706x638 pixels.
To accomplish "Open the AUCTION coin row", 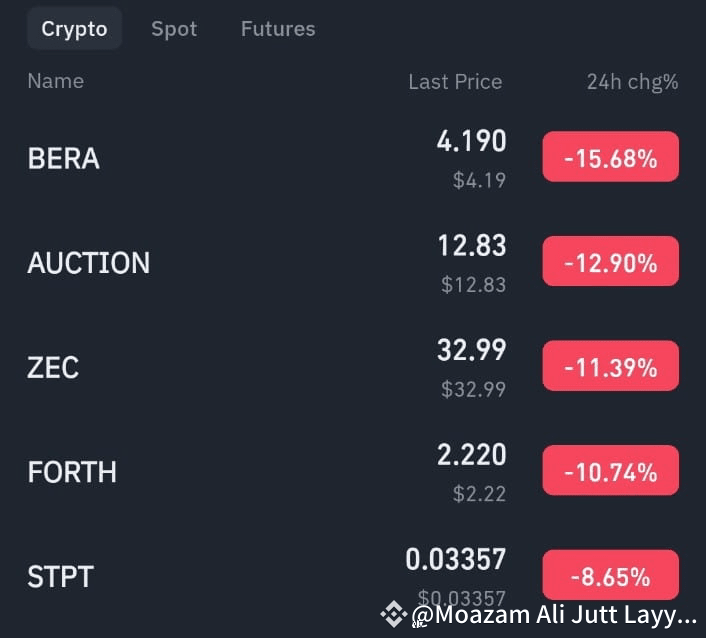I will coord(353,262).
